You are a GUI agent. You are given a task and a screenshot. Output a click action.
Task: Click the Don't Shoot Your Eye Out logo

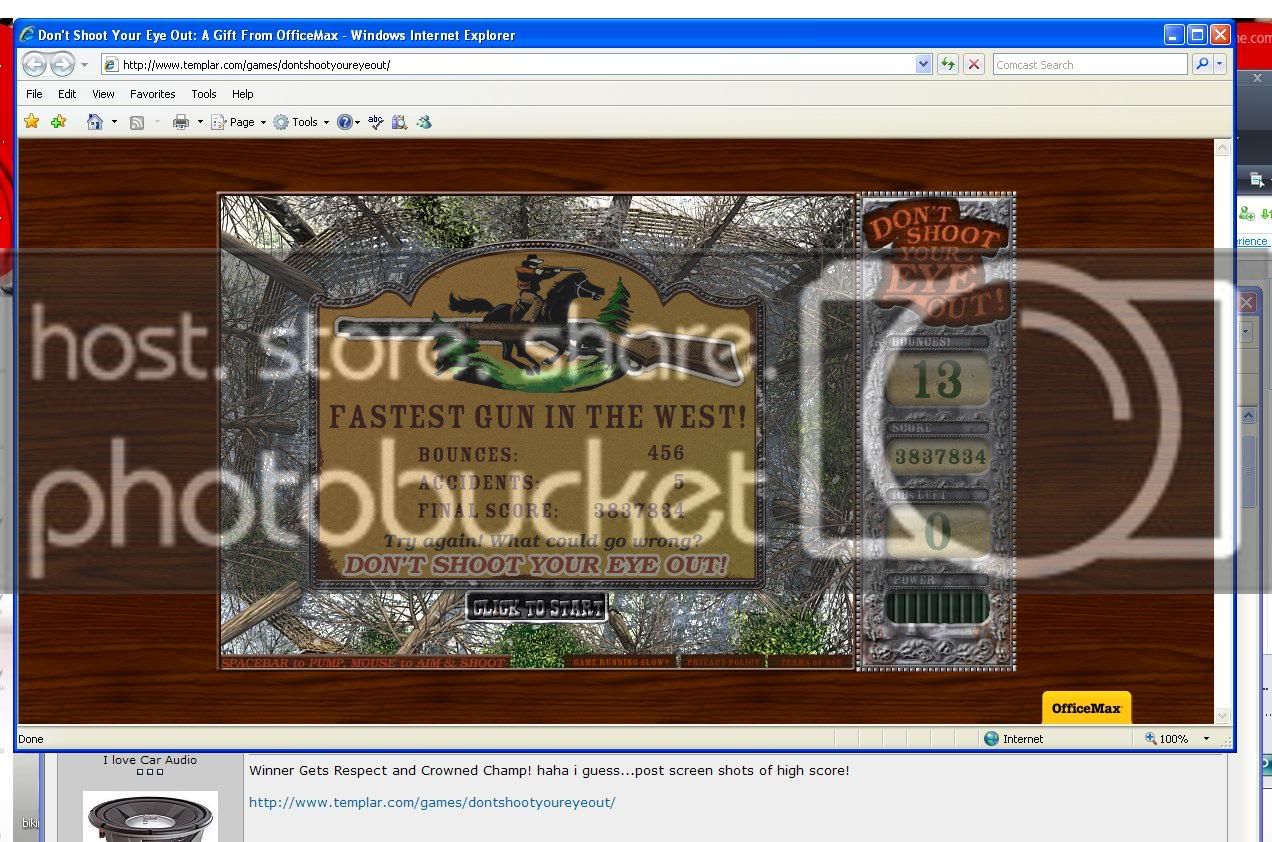point(936,260)
